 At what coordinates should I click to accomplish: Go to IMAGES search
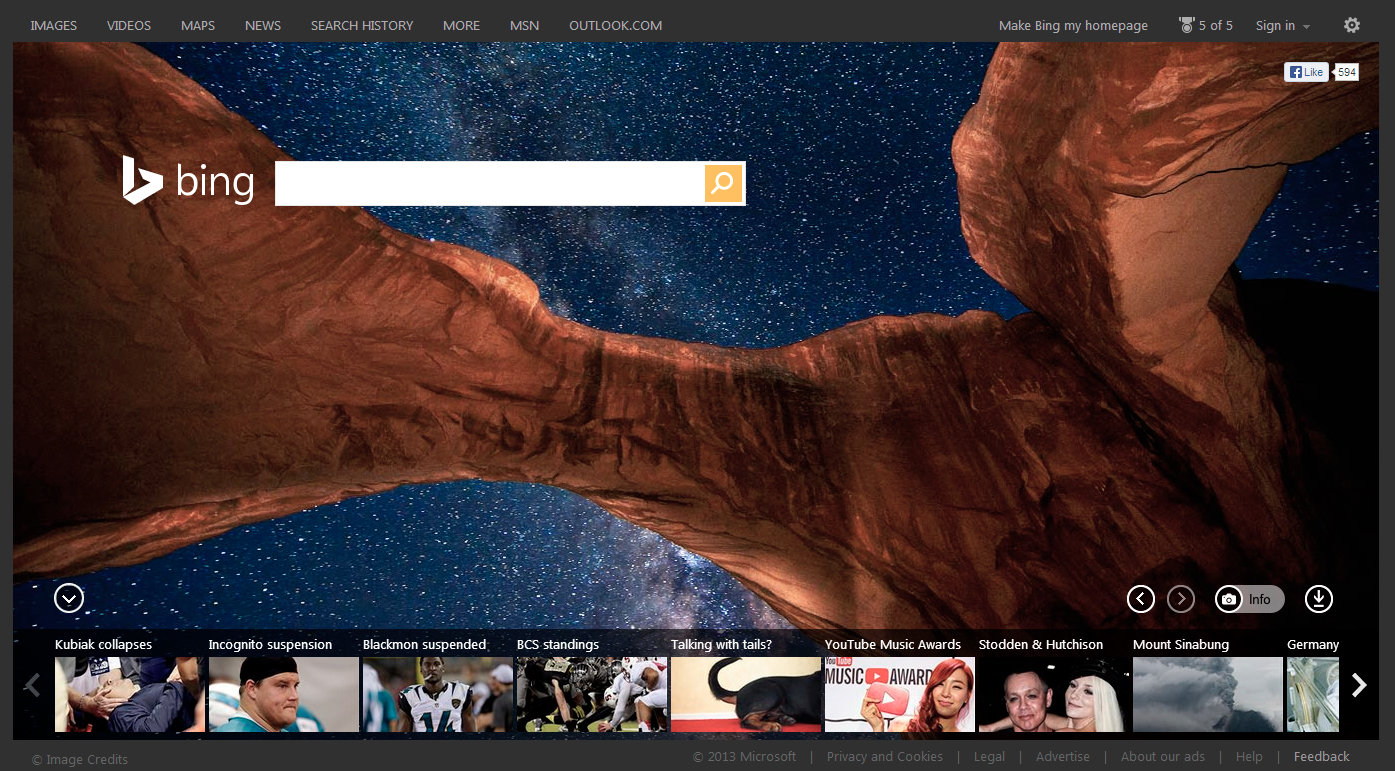pos(54,26)
